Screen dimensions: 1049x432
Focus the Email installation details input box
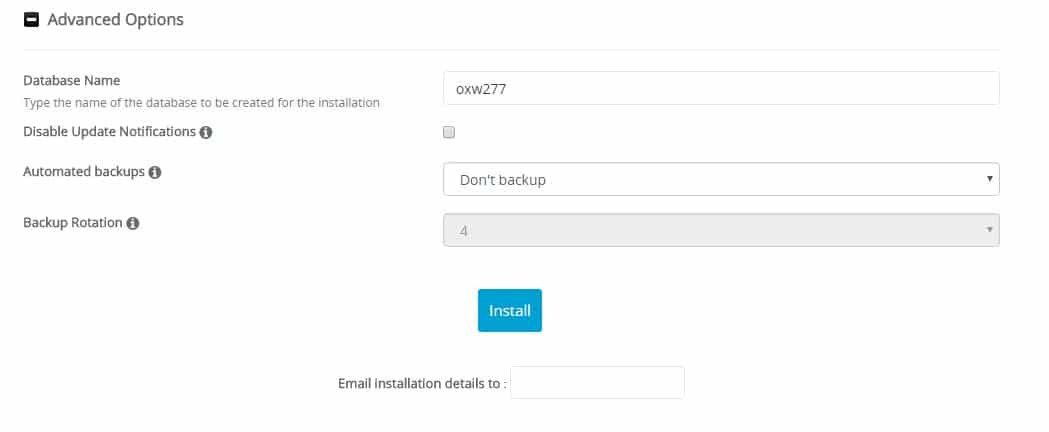pyautogui.click(x=597, y=383)
